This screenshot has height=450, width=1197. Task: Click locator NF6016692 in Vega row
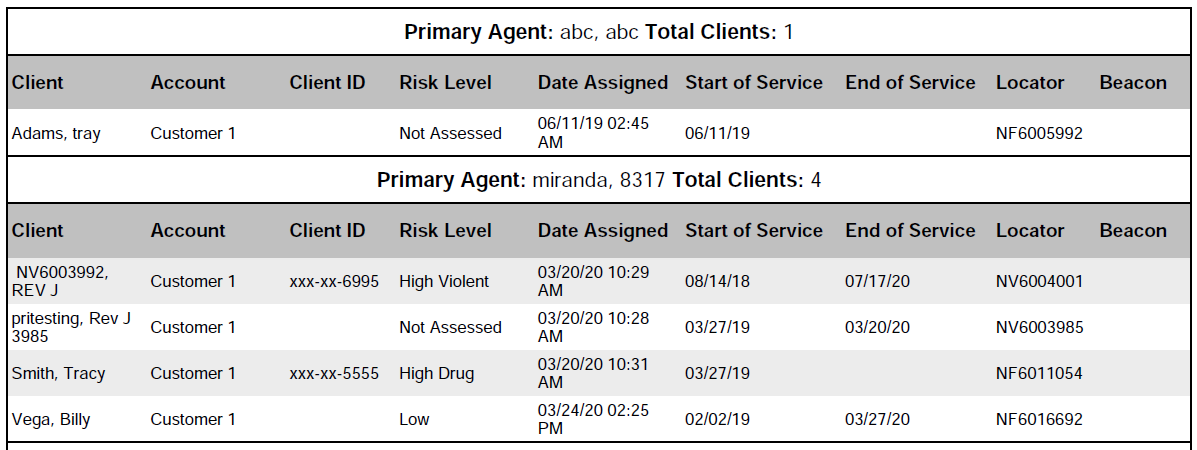1039,420
